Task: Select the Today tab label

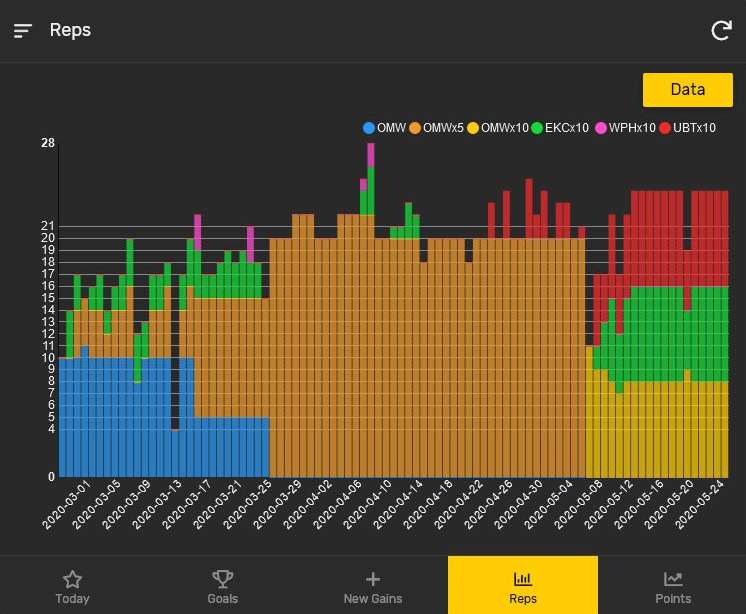Action: point(72,599)
